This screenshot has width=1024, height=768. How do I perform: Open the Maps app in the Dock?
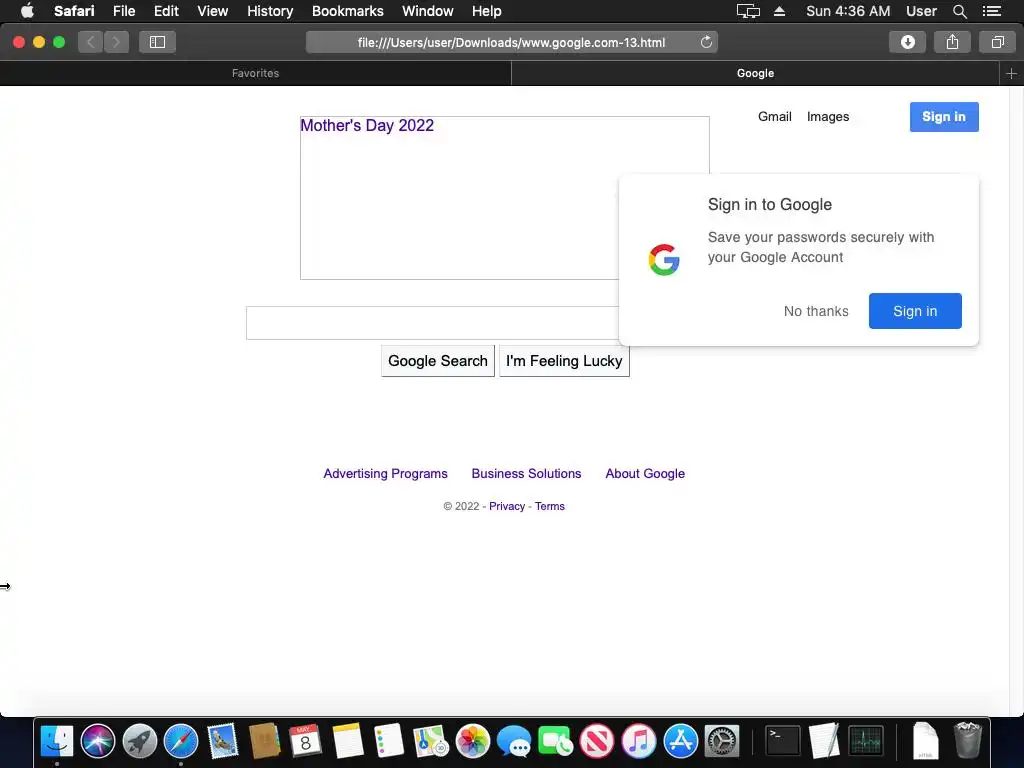(x=430, y=741)
